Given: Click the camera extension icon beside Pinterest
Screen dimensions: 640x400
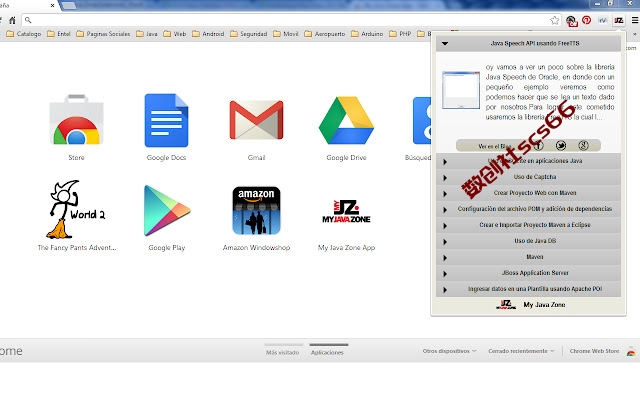Looking at the screenshot, I should pos(571,21).
